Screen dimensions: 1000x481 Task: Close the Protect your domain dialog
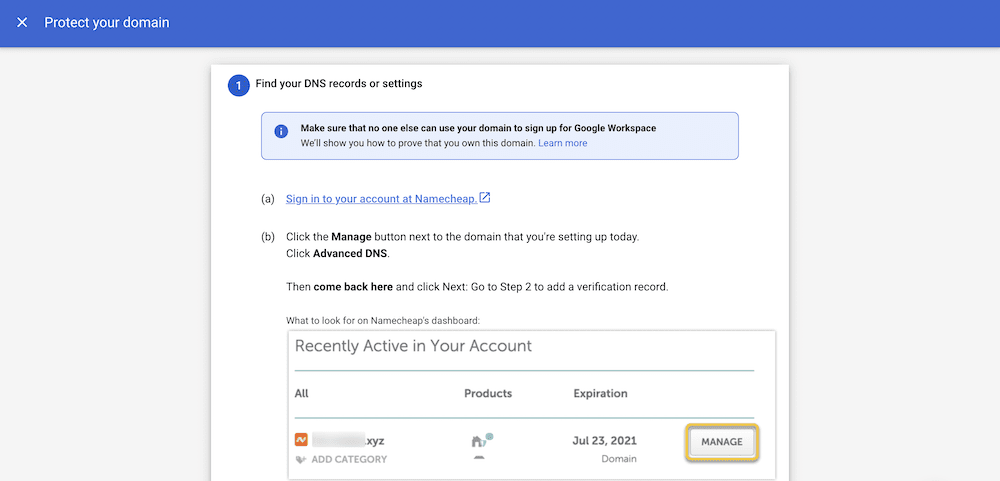[22, 23]
